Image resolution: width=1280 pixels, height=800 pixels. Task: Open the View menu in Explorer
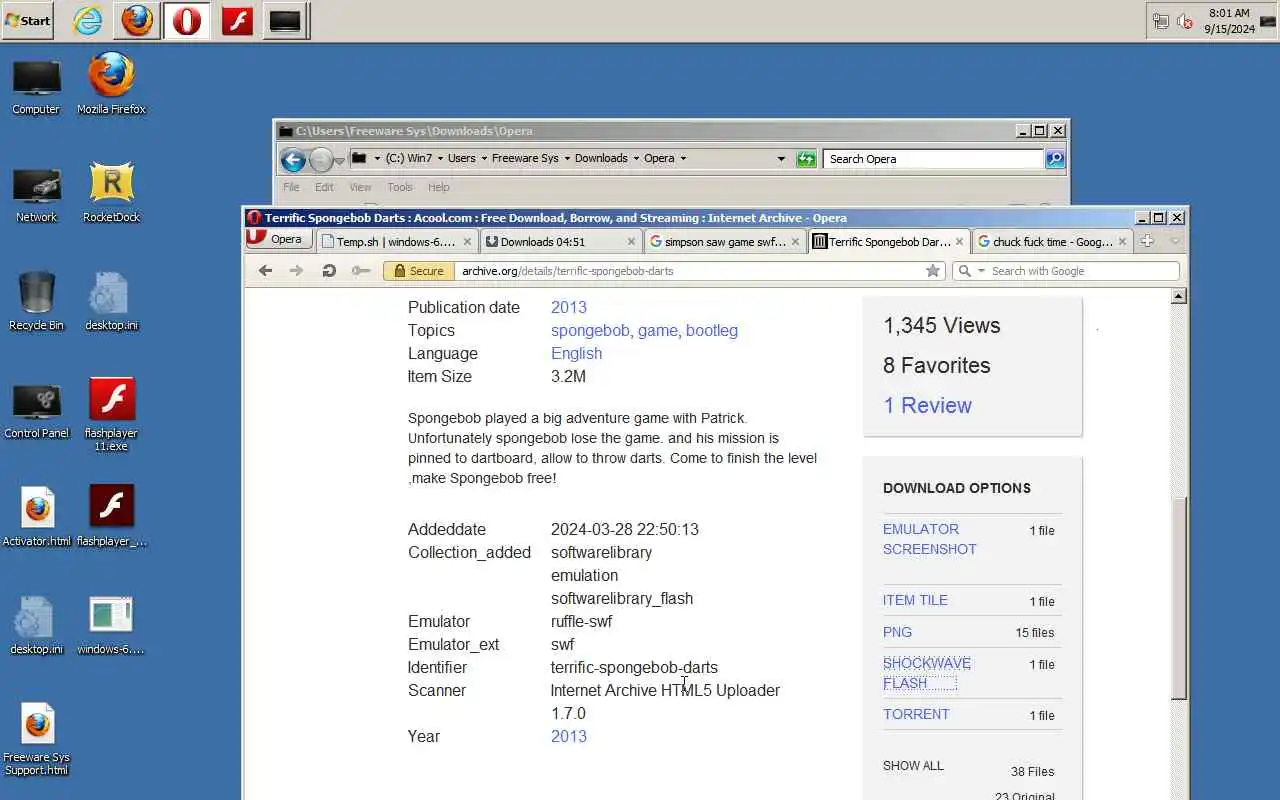tap(360, 187)
